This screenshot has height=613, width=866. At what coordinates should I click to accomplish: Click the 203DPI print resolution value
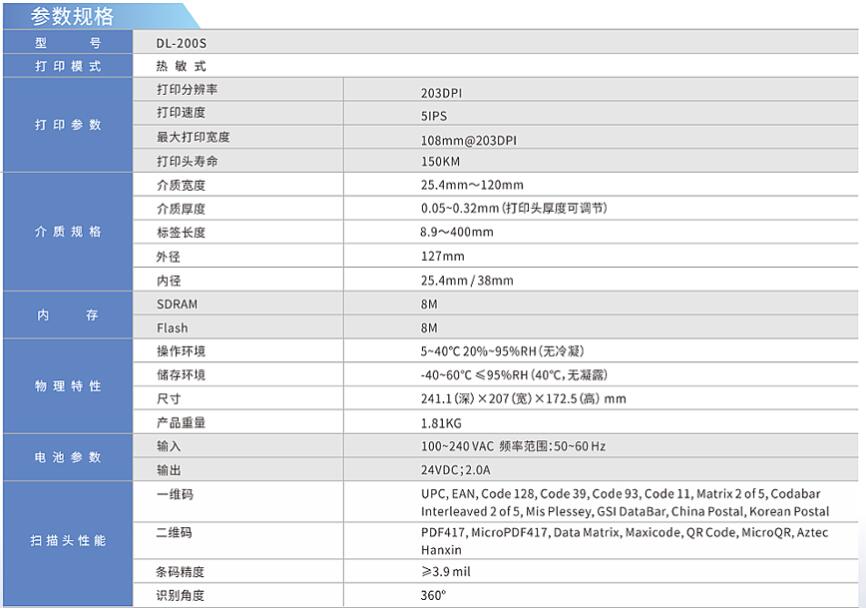(x=441, y=92)
